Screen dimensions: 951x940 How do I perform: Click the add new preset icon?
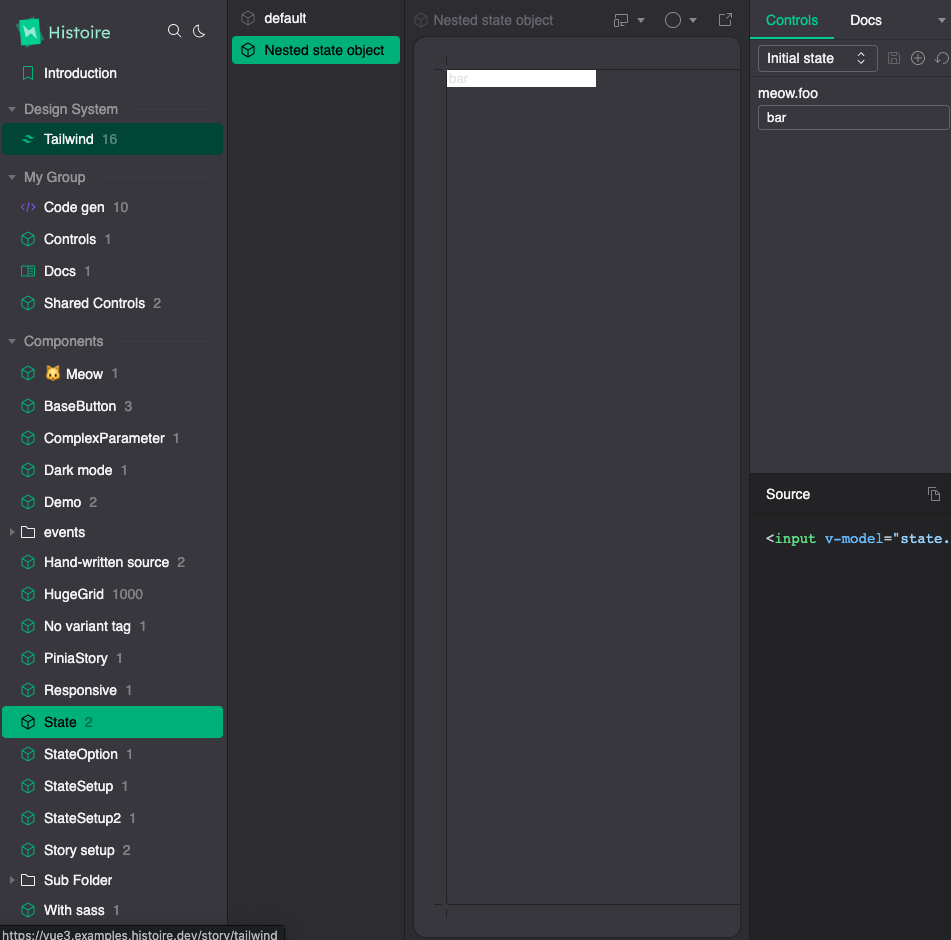coord(918,58)
